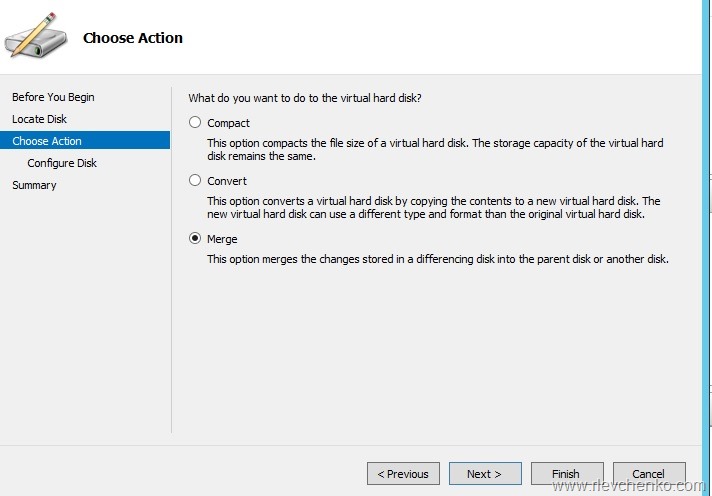Click the Previous button

[403, 474]
